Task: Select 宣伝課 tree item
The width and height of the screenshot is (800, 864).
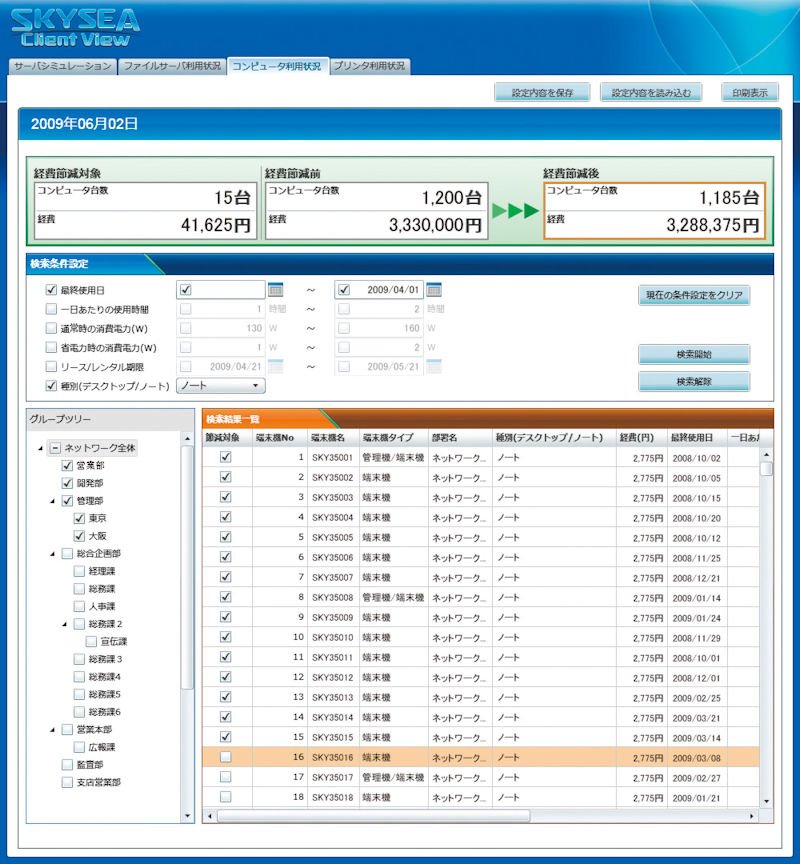Action: (113, 641)
